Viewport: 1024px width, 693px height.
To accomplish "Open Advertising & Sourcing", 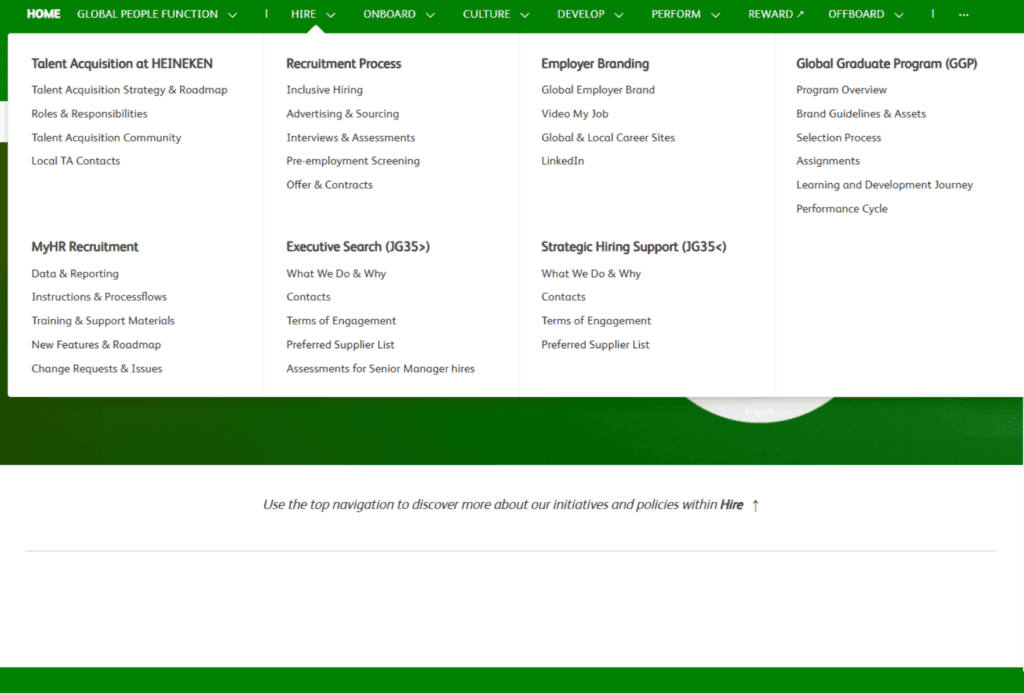I will [x=343, y=114].
